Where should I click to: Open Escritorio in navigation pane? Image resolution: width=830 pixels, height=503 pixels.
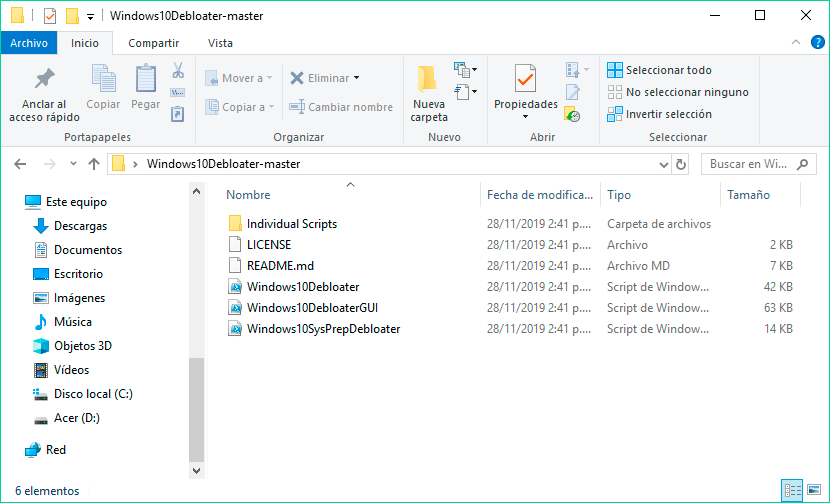67,274
